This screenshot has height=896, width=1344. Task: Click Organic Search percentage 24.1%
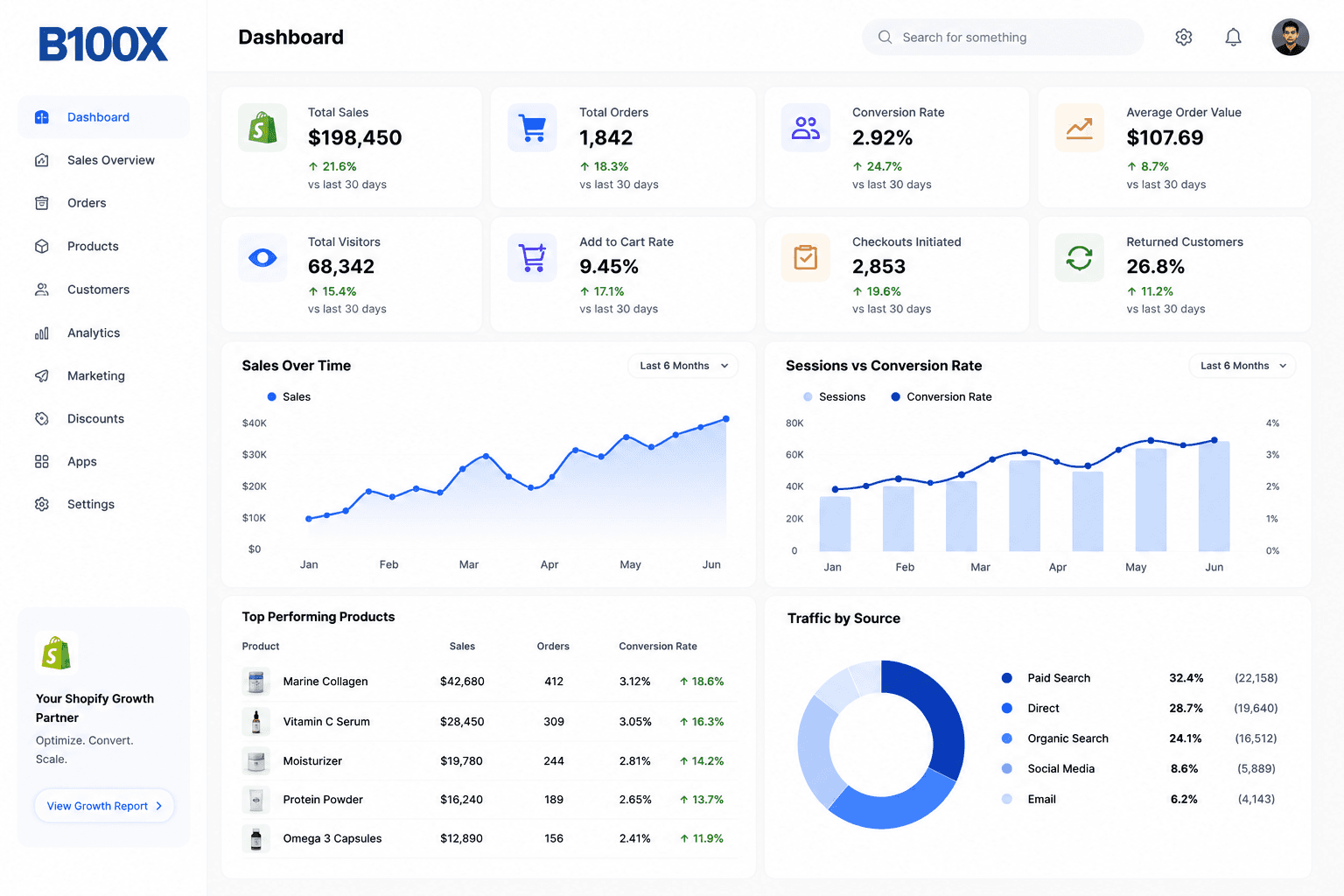click(x=1186, y=738)
